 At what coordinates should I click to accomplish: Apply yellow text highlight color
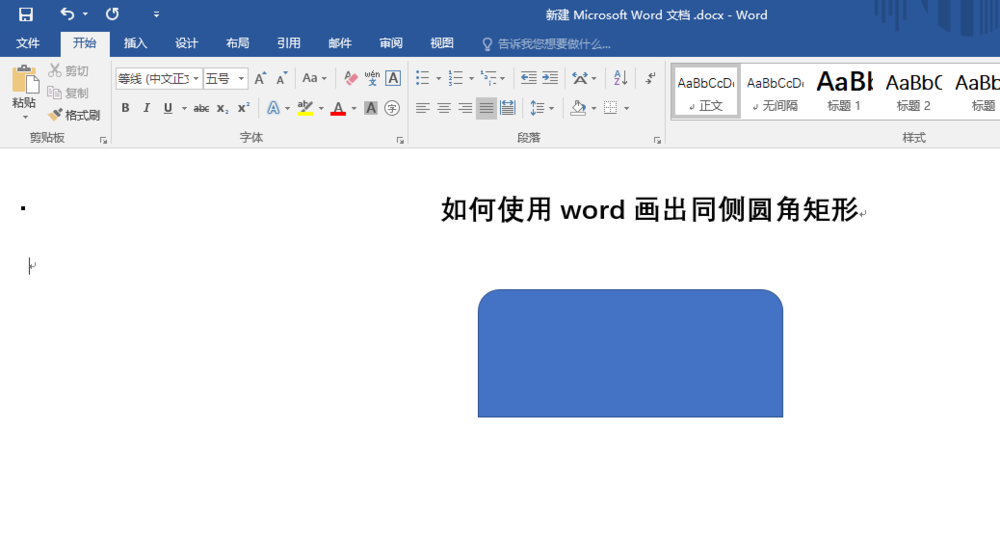[x=305, y=108]
